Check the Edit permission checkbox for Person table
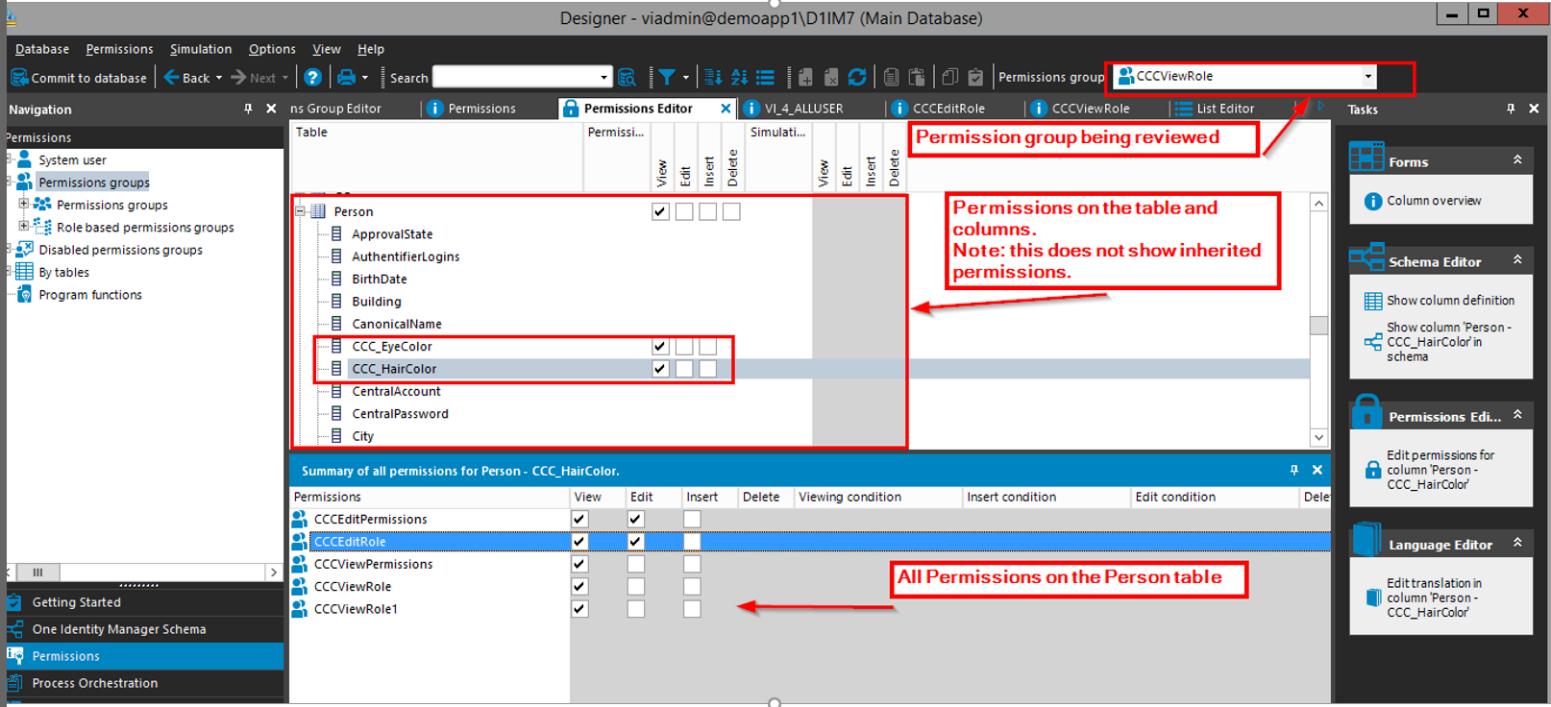 (x=682, y=211)
